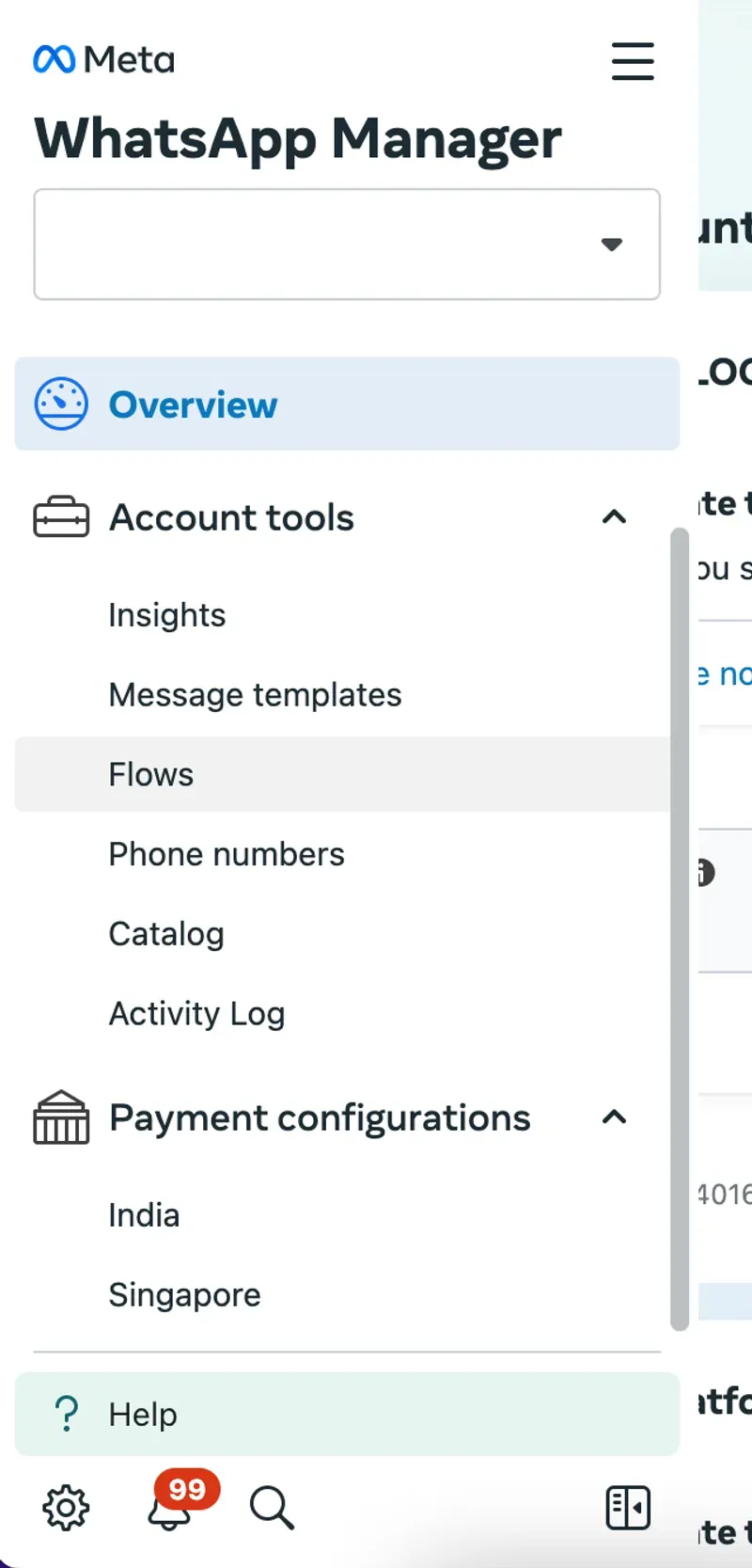Click the Overview dashboard gauge icon
Image resolution: width=752 pixels, height=1568 pixels.
61,404
